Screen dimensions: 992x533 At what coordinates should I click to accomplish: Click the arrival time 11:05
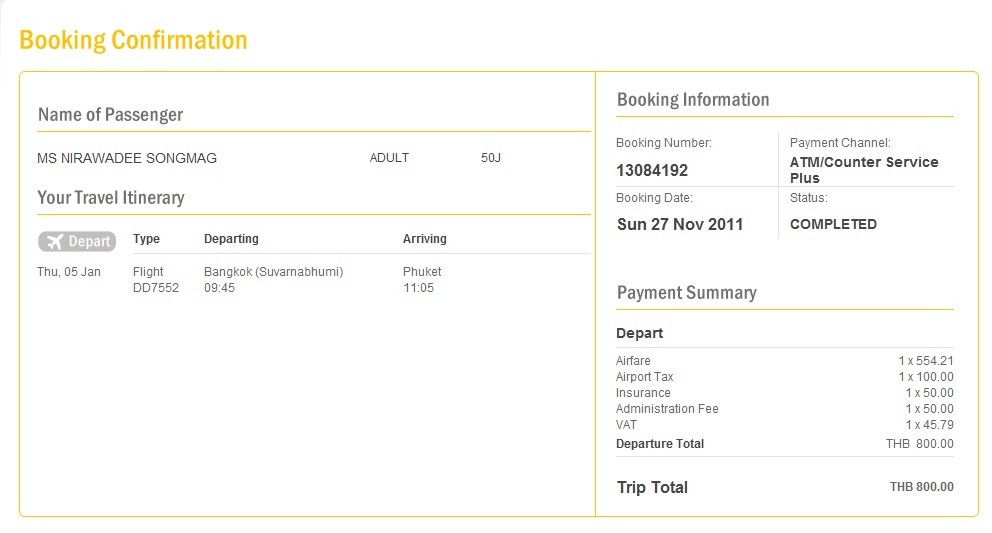419,288
